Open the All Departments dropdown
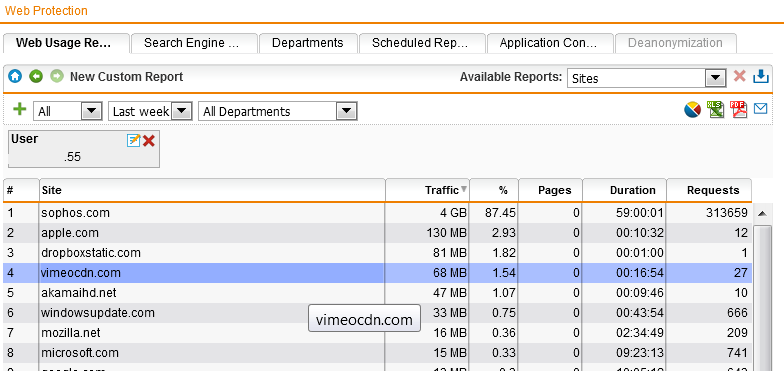The height and width of the screenshot is (371, 784). [278, 111]
